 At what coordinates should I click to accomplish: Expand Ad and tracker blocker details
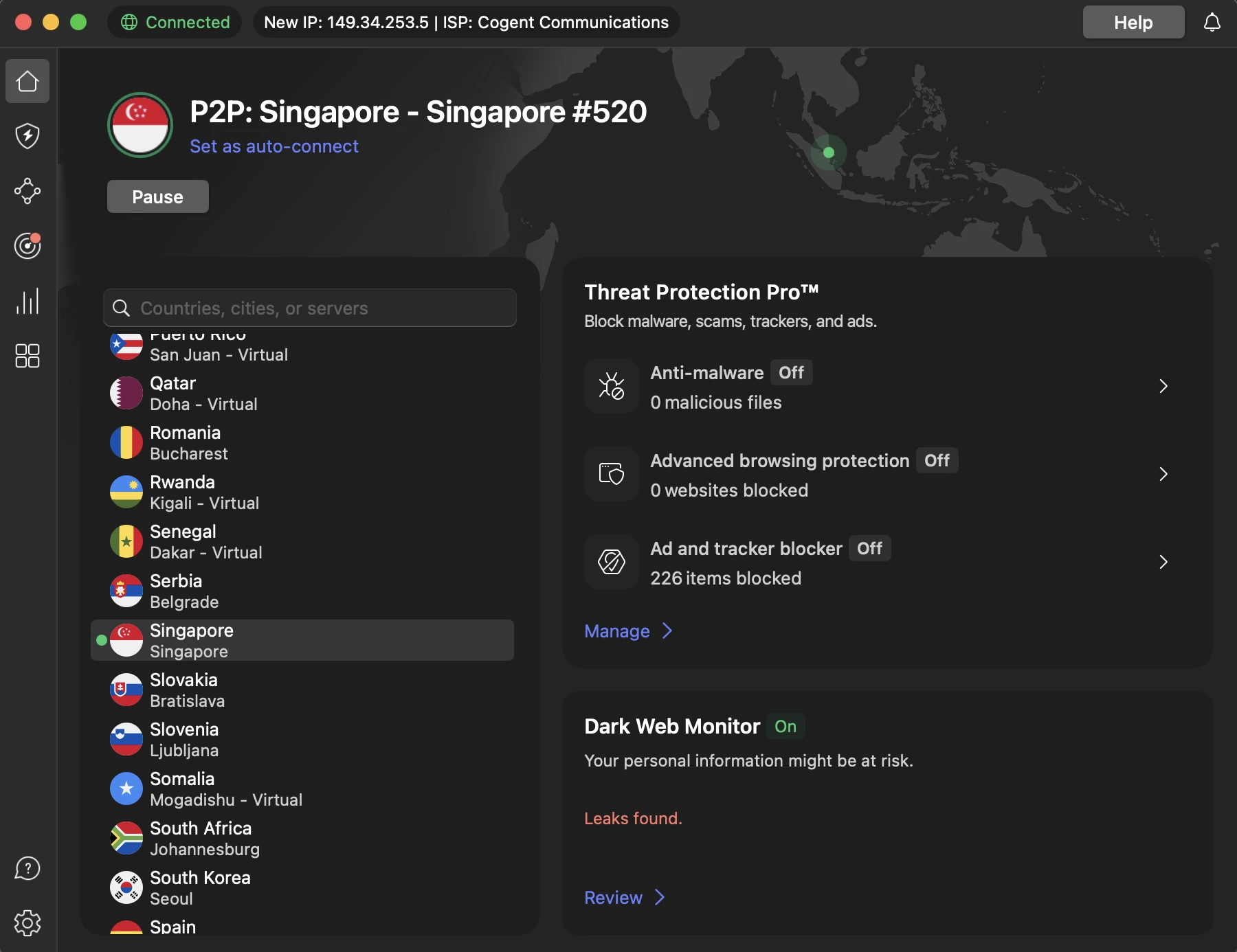click(1163, 562)
